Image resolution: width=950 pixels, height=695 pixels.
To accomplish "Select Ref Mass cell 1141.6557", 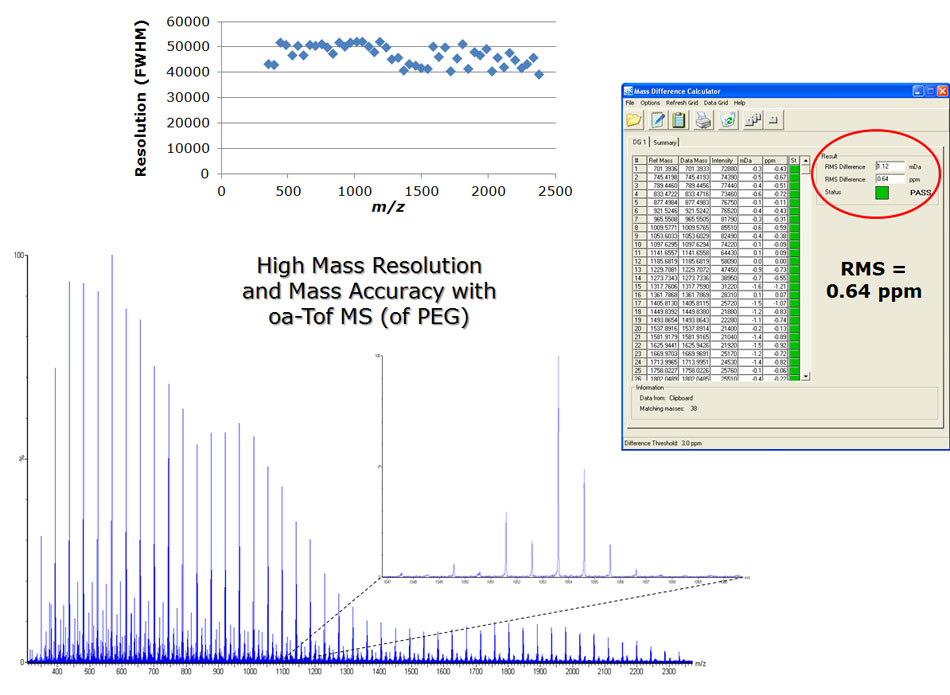I will (x=662, y=253).
